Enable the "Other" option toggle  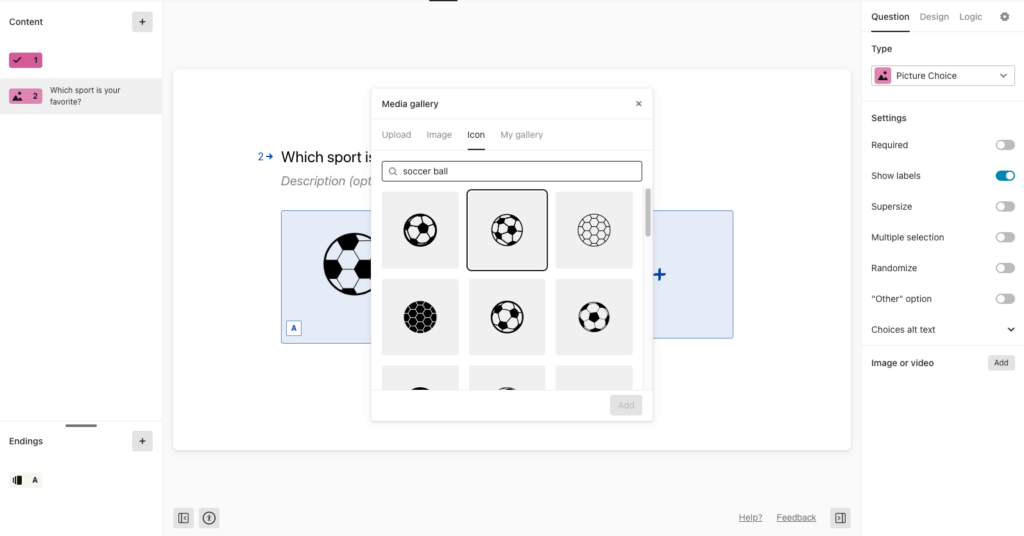[1005, 298]
